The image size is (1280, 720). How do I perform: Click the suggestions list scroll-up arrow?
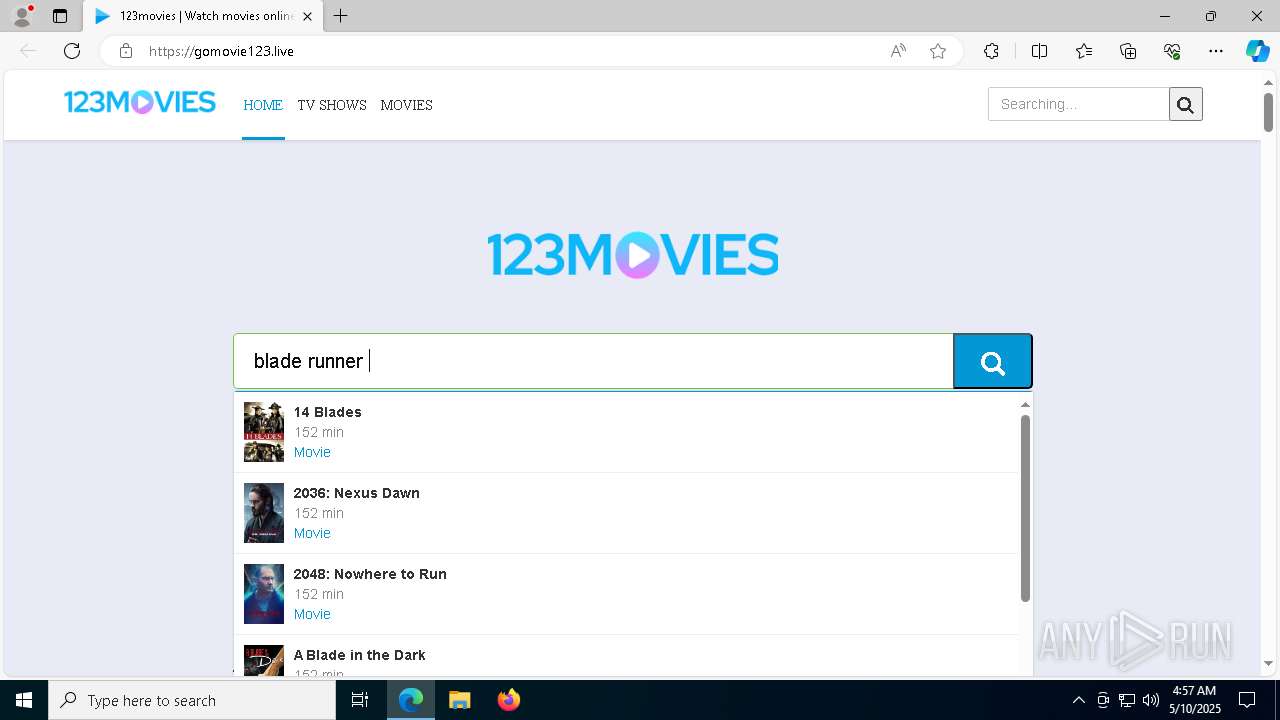point(1025,404)
